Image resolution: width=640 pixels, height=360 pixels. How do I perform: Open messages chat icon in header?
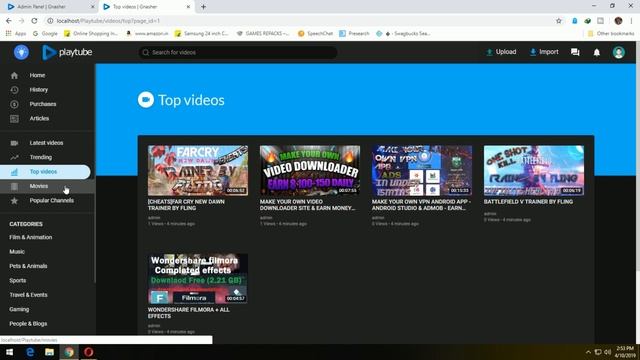tap(575, 52)
